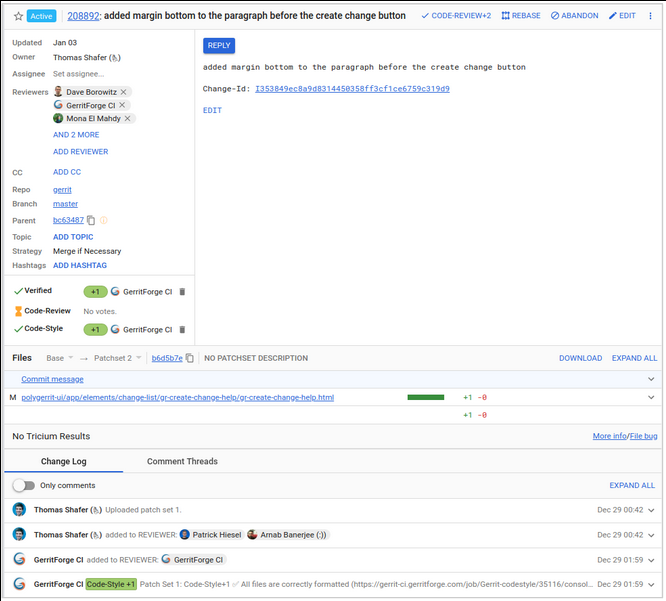666x601 pixels.
Task: Open the Base patchset dropdown
Action: [x=60, y=358]
